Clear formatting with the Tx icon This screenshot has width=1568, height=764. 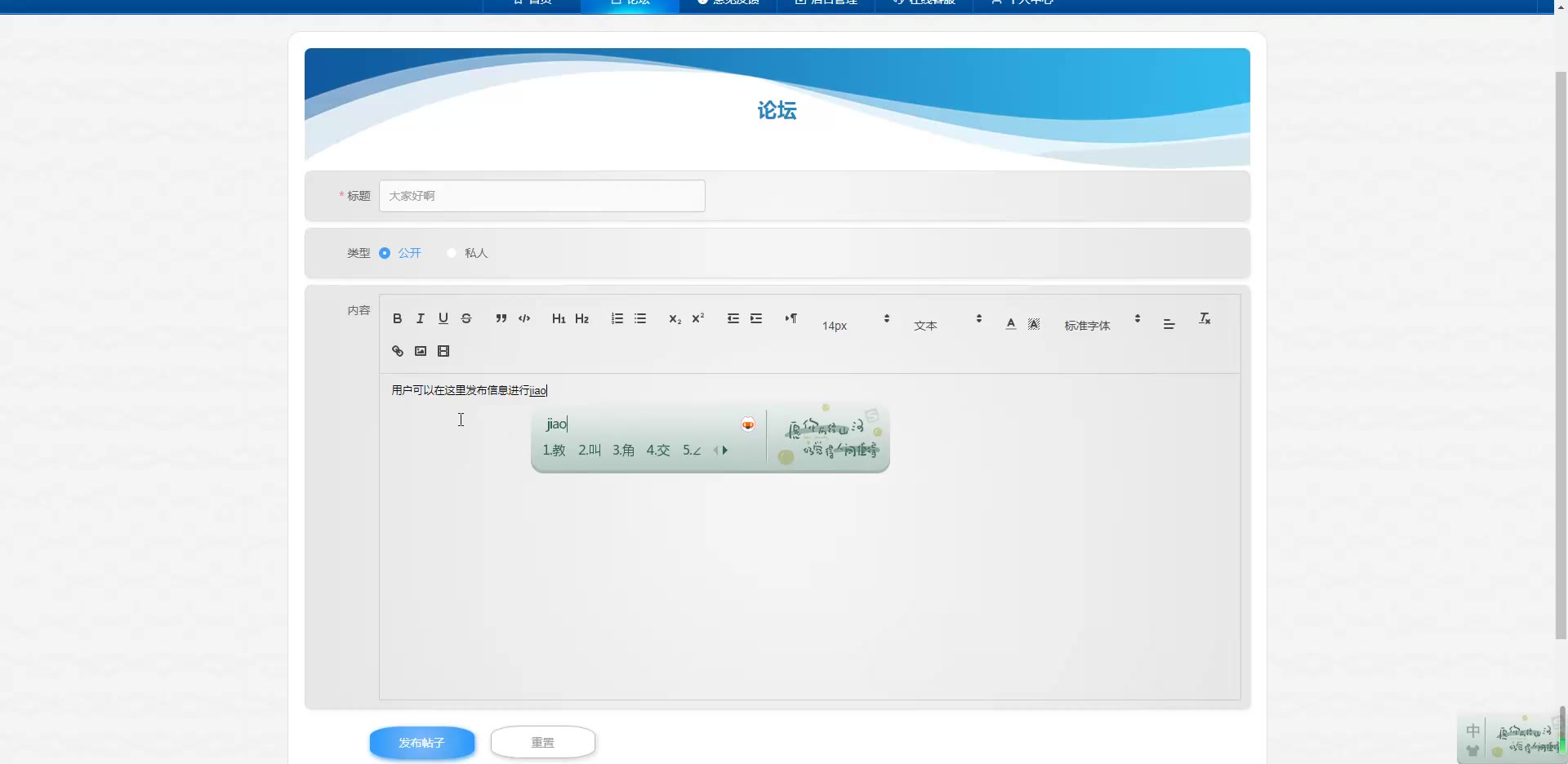tap(1204, 318)
